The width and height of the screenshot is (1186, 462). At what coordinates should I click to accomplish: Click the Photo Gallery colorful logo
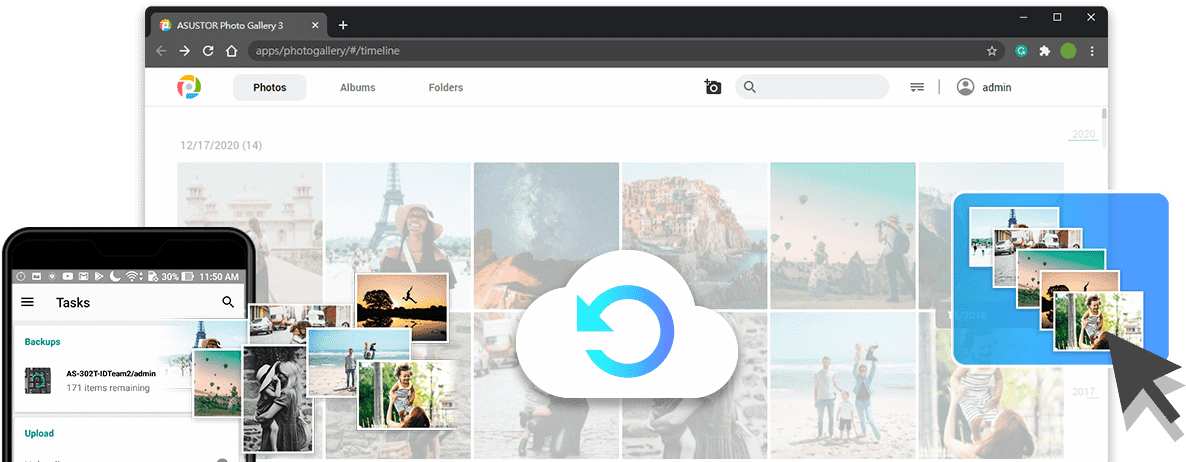189,87
